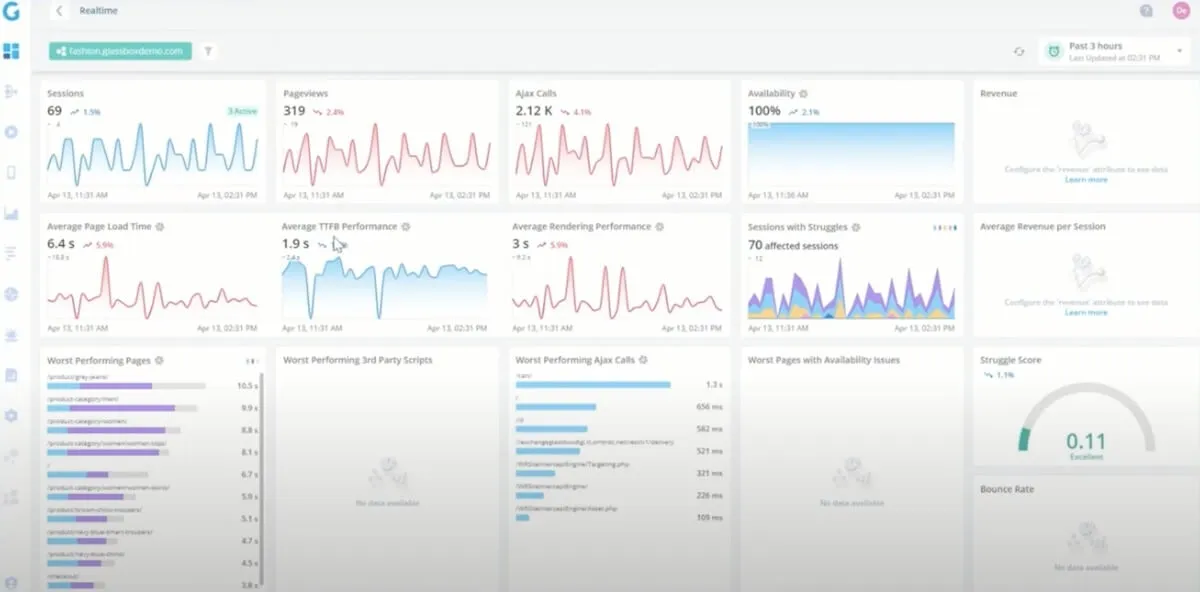The width and height of the screenshot is (1200, 592).
Task: Click info icon beside Average Page Load Time
Action: [160, 227]
